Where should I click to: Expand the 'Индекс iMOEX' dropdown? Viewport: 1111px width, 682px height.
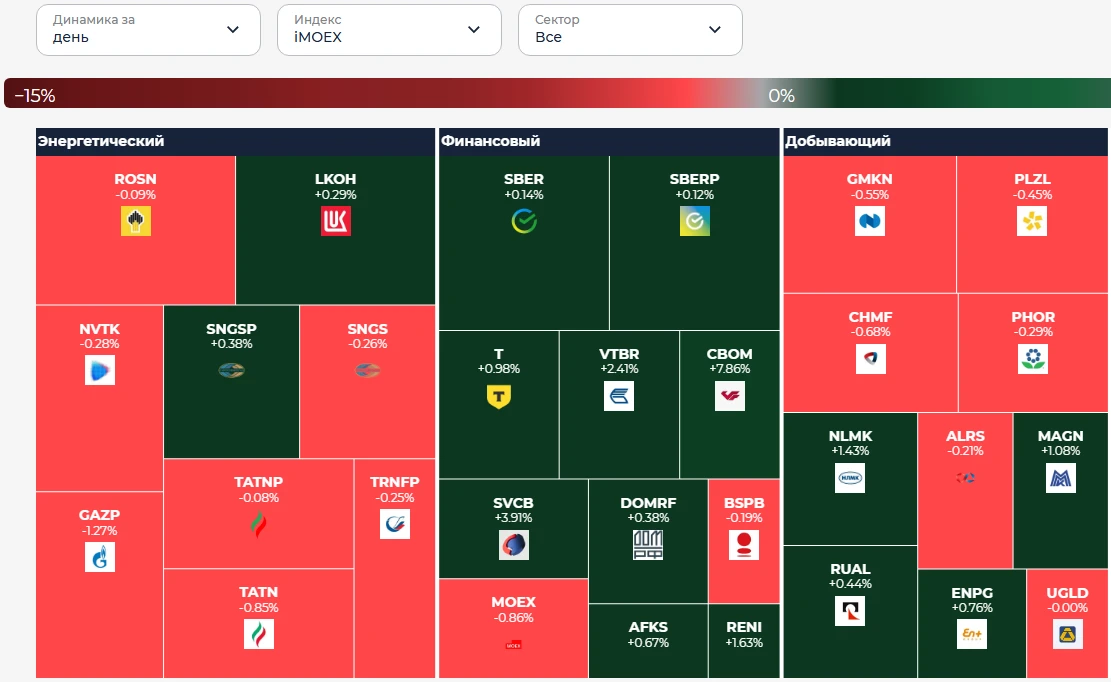click(x=389, y=30)
